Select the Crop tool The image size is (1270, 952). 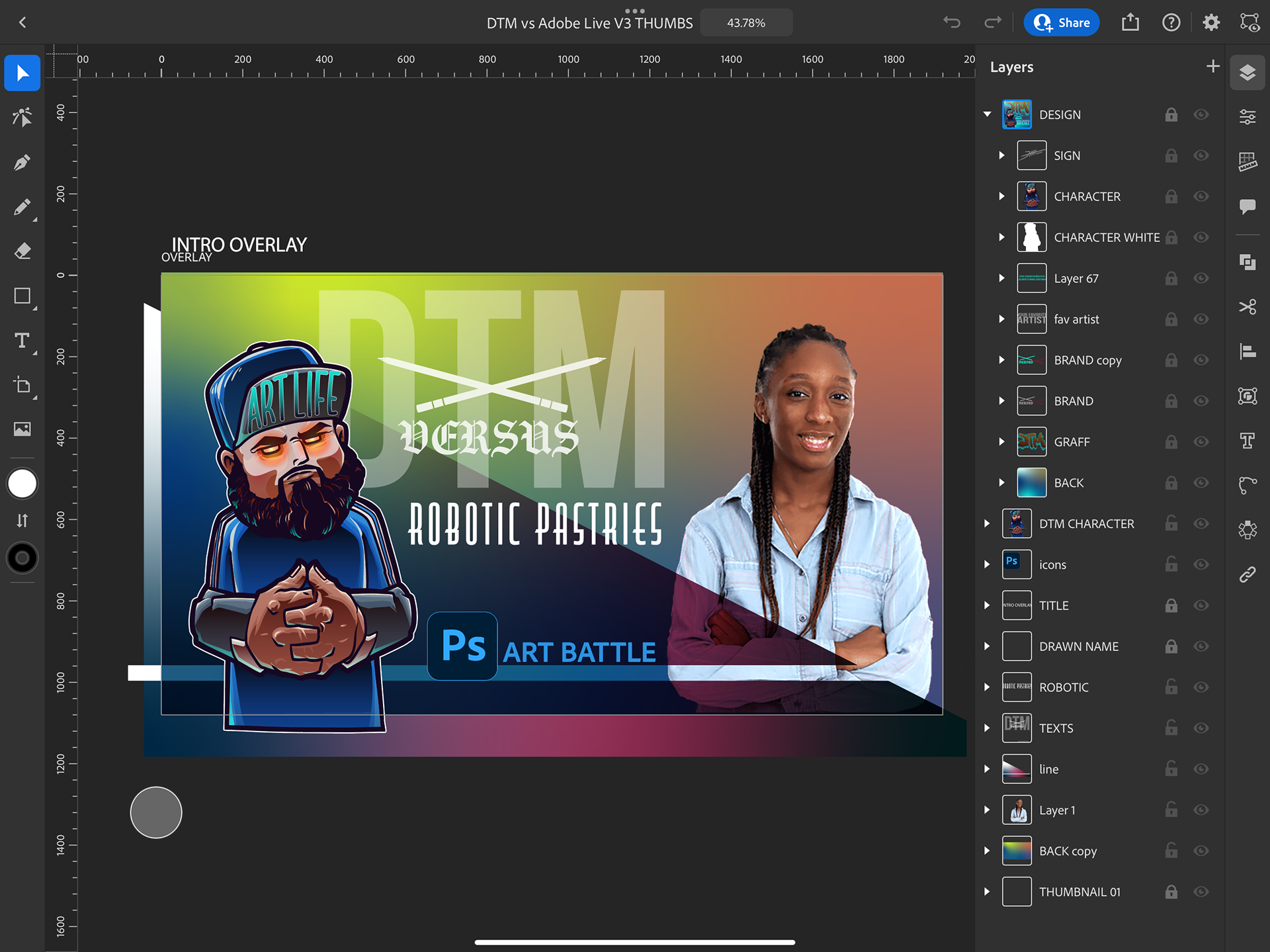point(22,385)
